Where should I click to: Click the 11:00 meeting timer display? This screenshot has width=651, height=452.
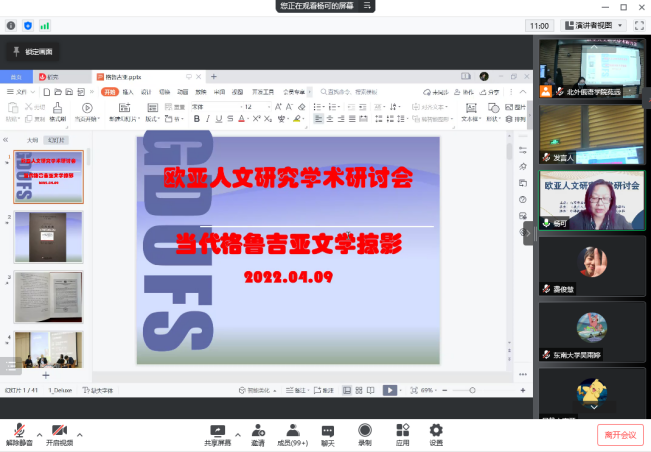pos(538,26)
